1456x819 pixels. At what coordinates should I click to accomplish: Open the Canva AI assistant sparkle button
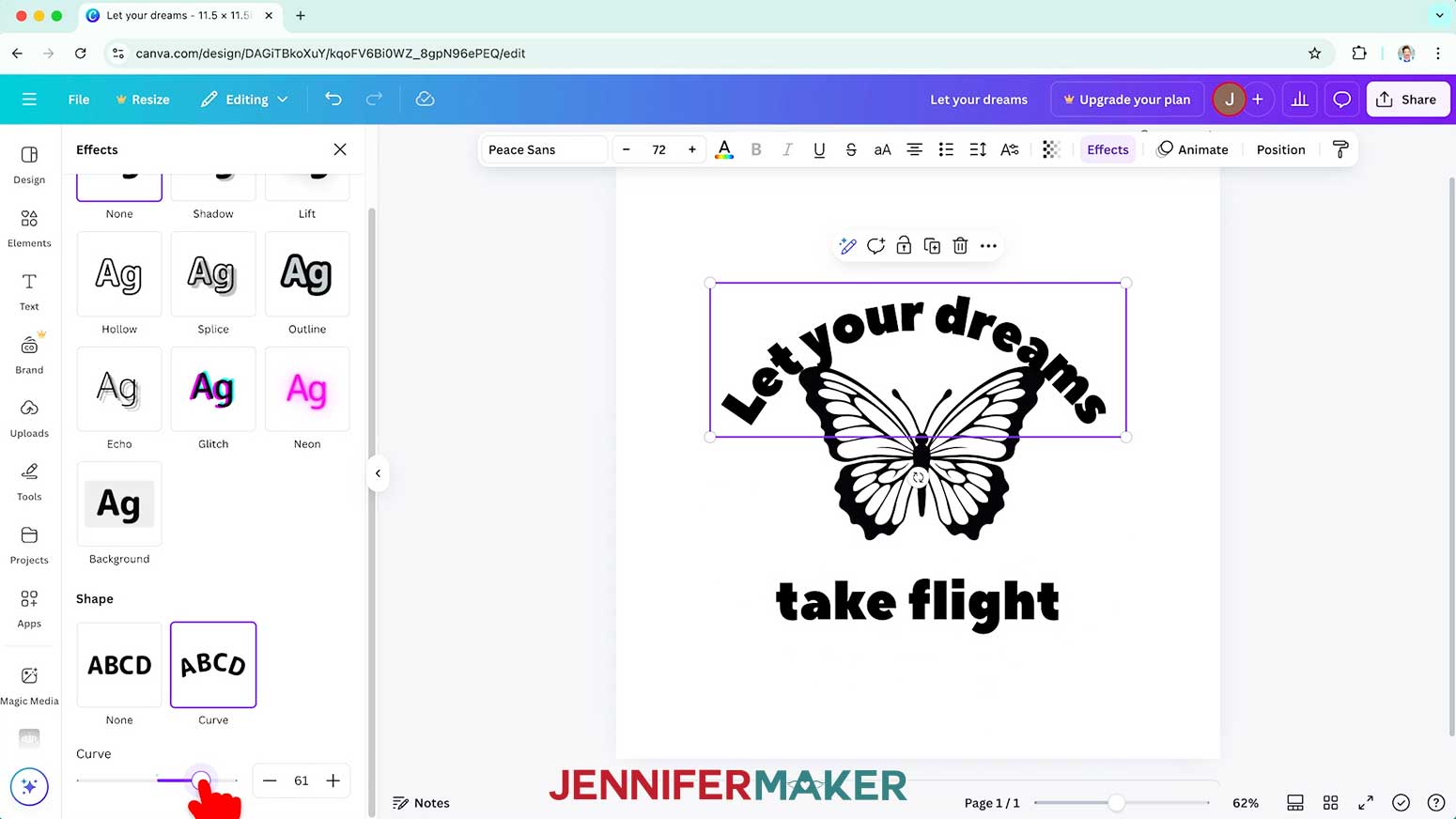pyautogui.click(x=29, y=787)
